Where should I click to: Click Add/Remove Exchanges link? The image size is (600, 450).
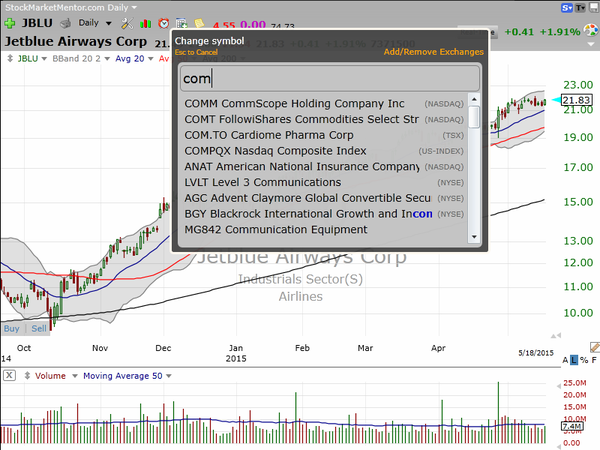(434, 52)
